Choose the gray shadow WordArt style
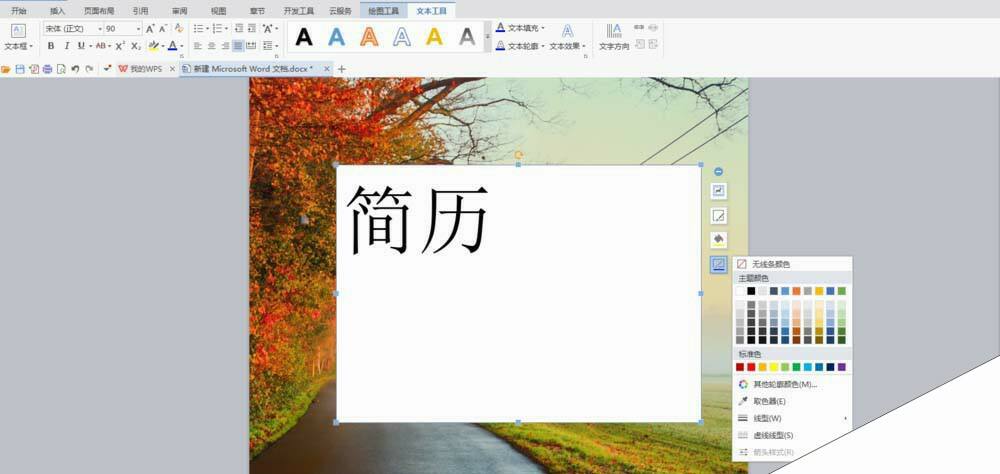Image resolution: width=1000 pixels, height=474 pixels. (x=467, y=37)
